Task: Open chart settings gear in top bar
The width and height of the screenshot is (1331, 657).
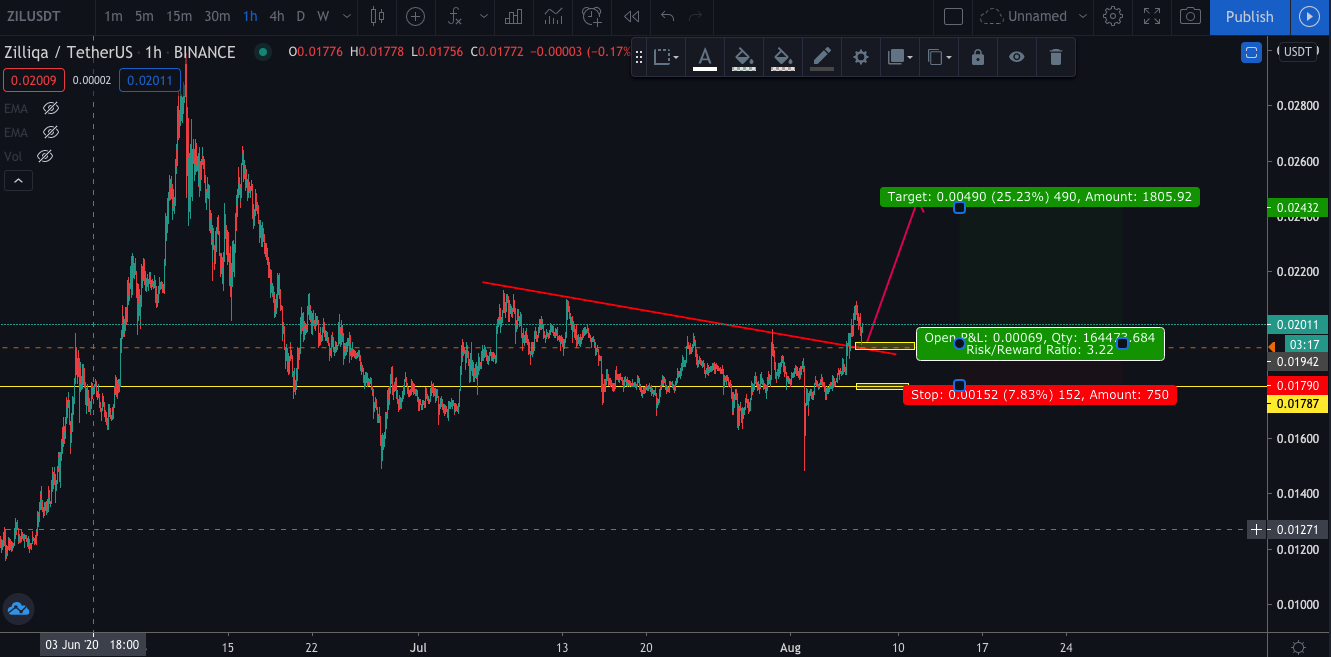Action: coord(1113,16)
